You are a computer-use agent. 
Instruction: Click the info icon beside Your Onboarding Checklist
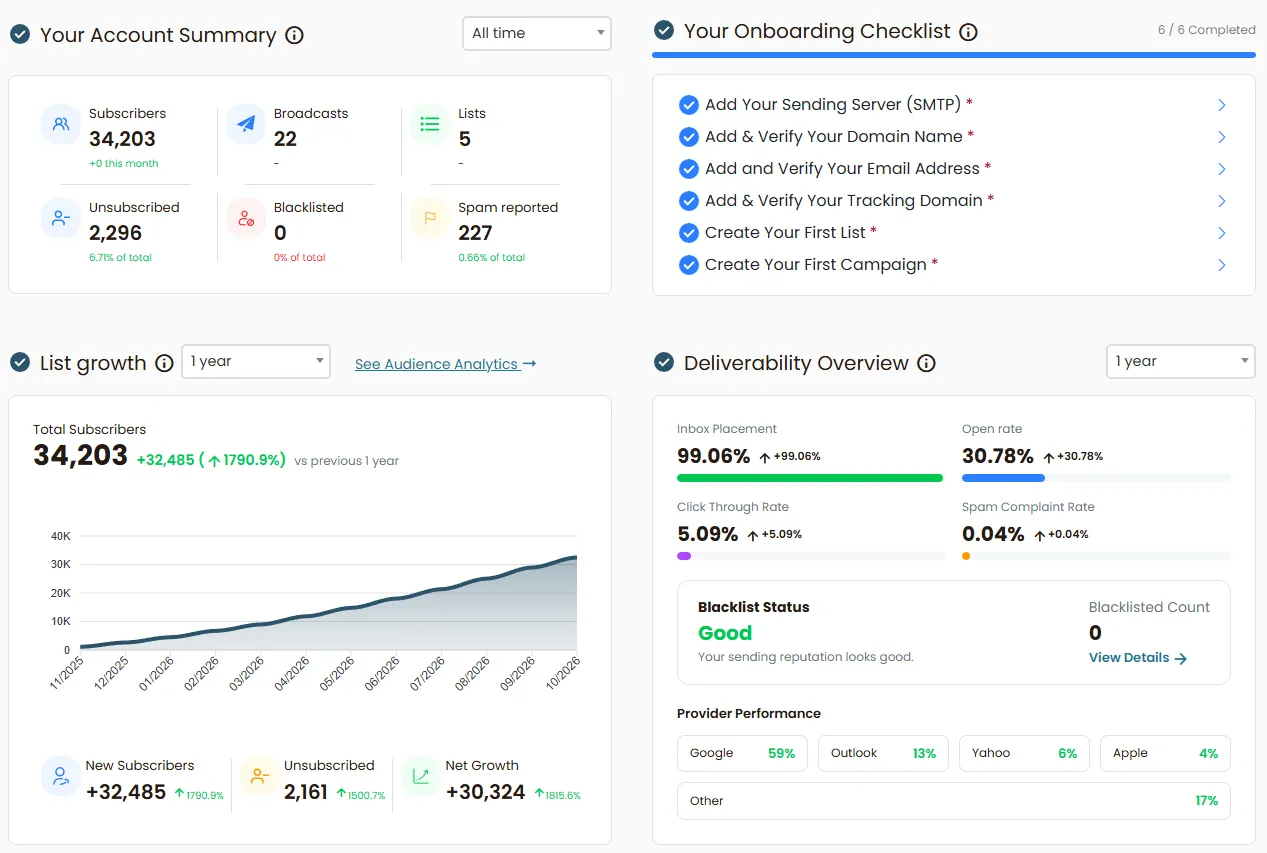968,32
